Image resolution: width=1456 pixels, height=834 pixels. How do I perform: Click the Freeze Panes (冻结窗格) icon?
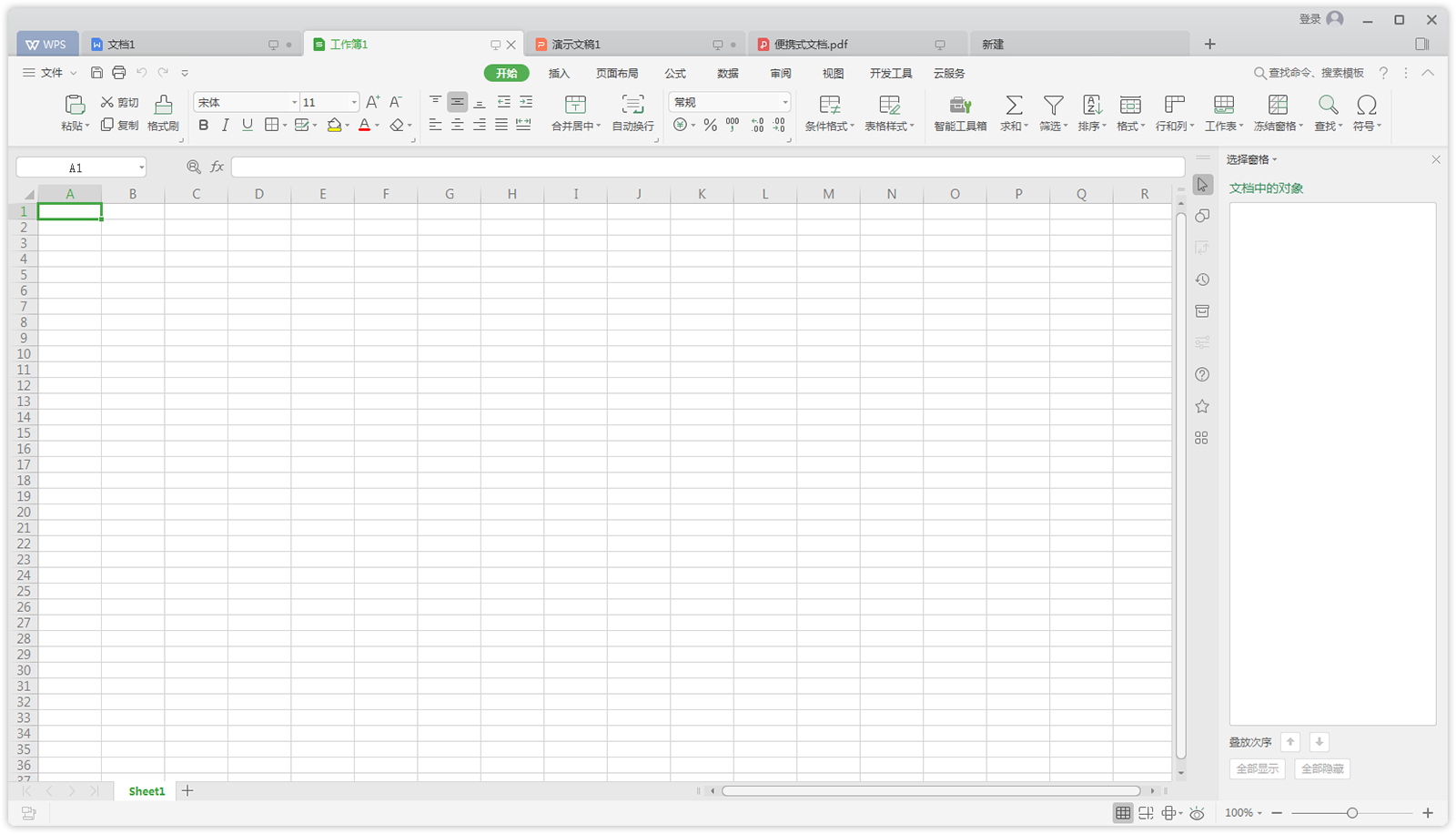click(x=1278, y=105)
